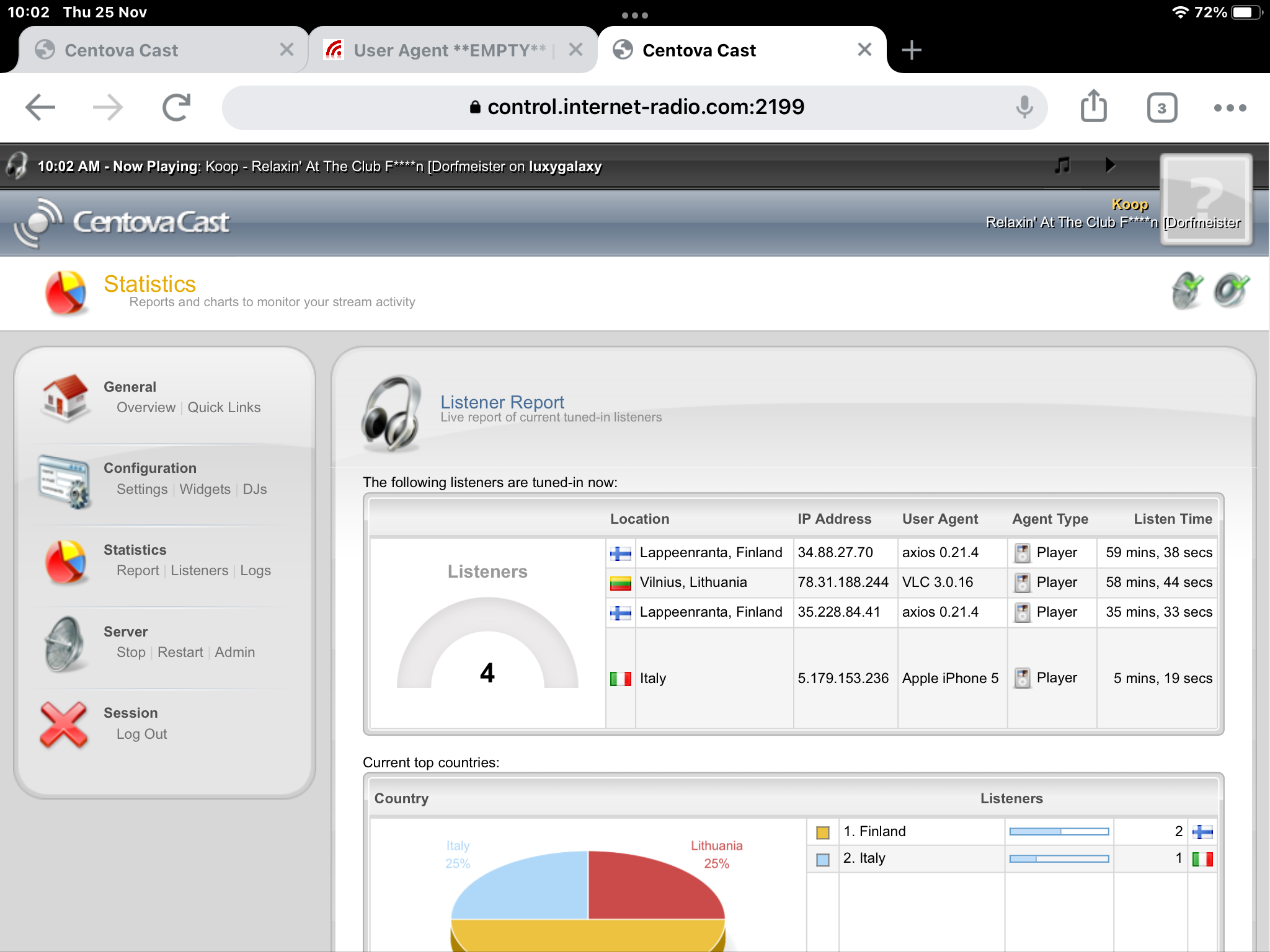Open the Widgets configuration link
Image resolution: width=1270 pixels, height=952 pixels.
click(x=205, y=489)
